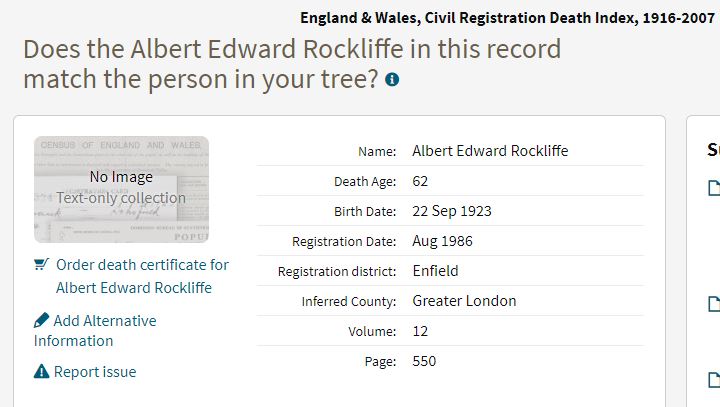Click the Civil Registration Death Index collection title
720x407 pixels.
point(507,18)
